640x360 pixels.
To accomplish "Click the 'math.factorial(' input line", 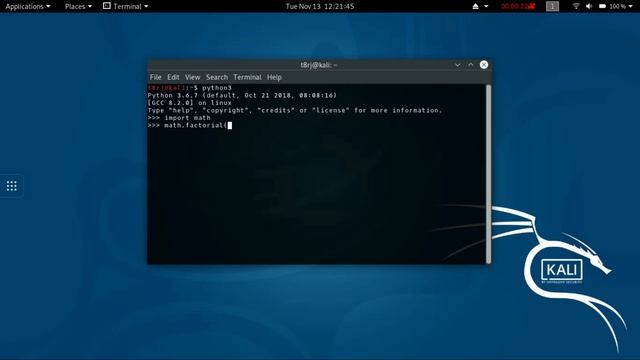I will pyautogui.click(x=190, y=125).
